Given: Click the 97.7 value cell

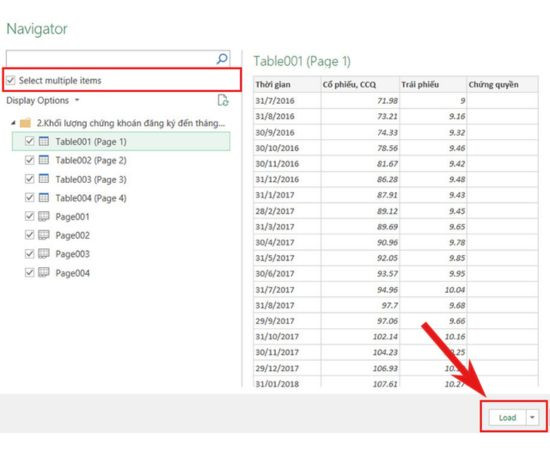Looking at the screenshot, I should [x=360, y=305].
